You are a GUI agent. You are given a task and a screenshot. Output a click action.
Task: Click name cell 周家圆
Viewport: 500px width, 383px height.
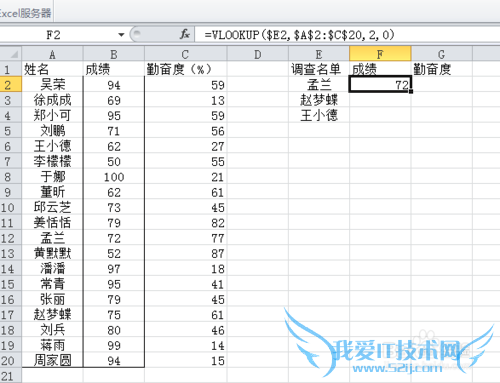[x=52, y=360]
